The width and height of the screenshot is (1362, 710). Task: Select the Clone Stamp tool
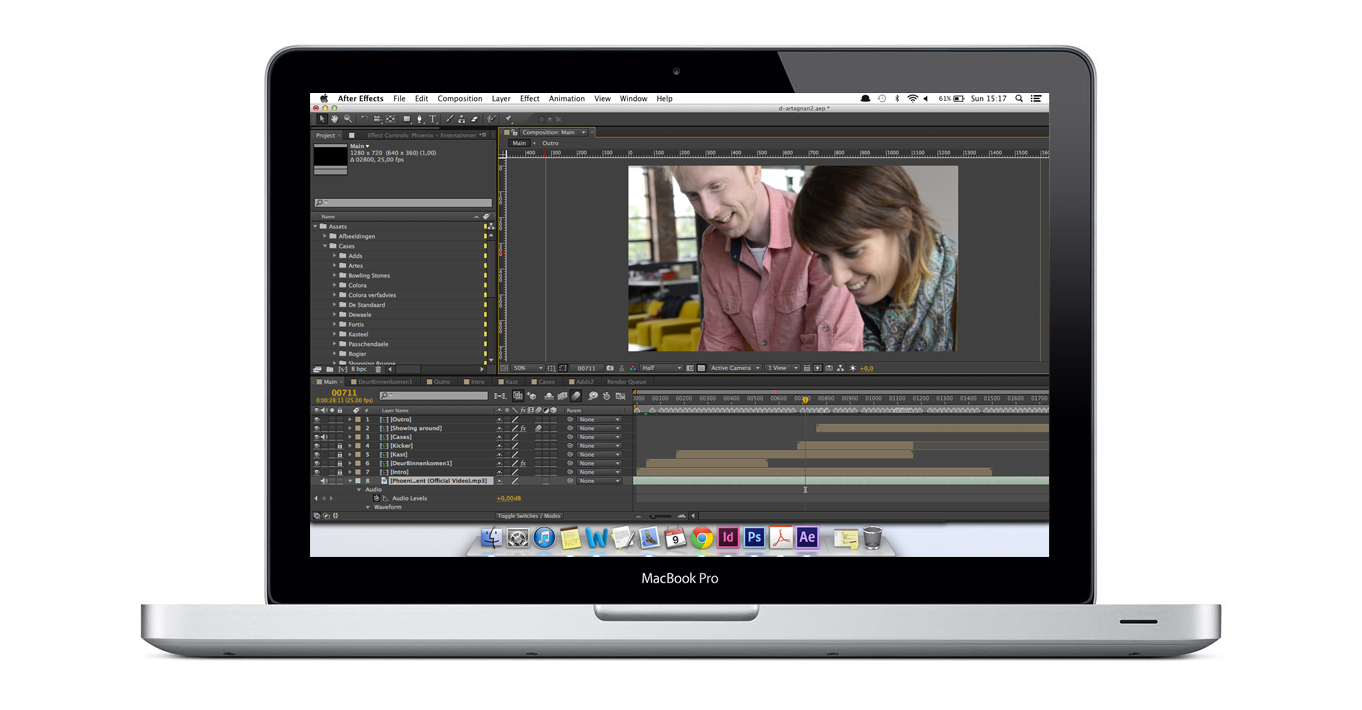461,119
